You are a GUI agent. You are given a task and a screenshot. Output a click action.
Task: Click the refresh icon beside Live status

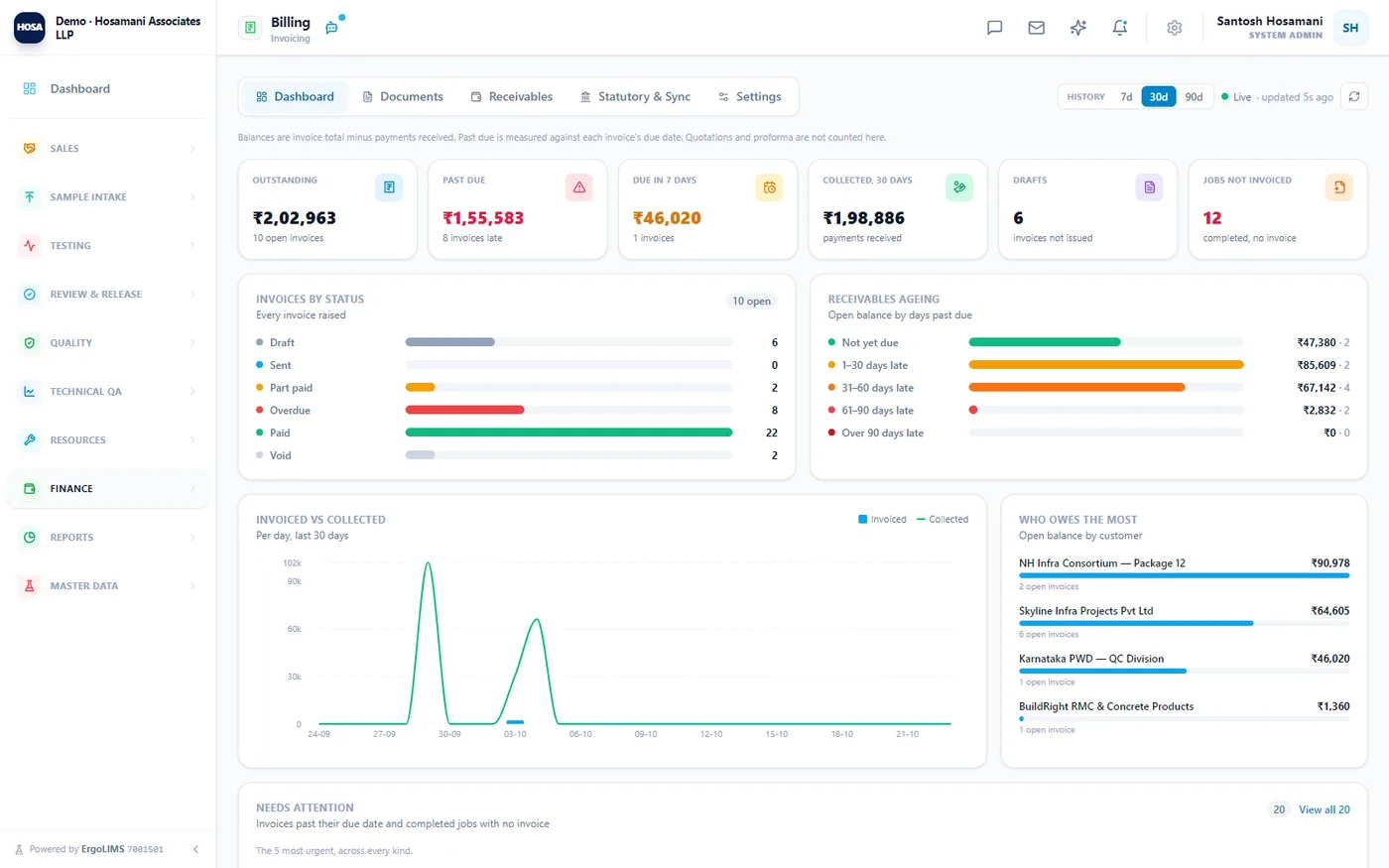coord(1354,96)
